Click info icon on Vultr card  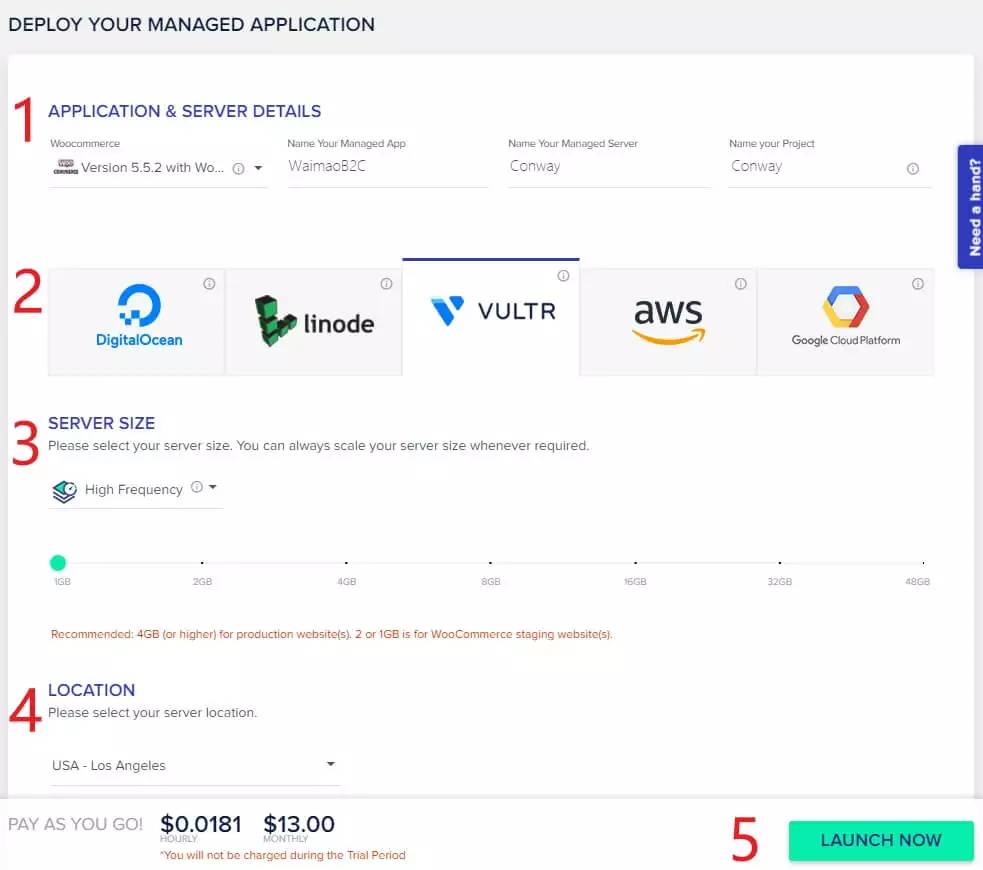[x=563, y=276]
